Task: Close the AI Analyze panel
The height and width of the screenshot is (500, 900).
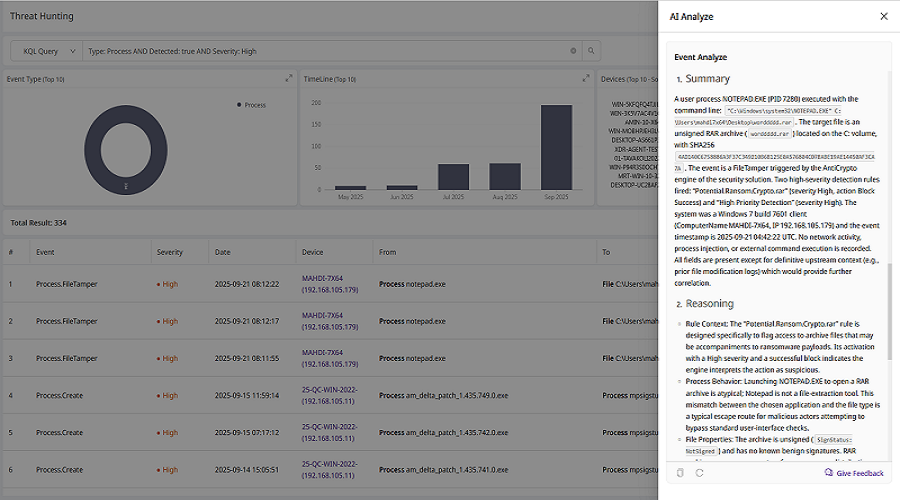Action: [883, 16]
